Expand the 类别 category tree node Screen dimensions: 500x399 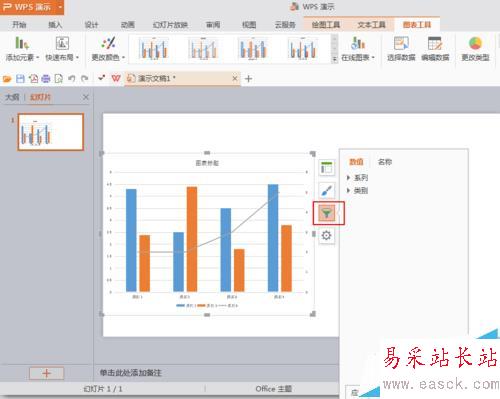click(x=349, y=191)
